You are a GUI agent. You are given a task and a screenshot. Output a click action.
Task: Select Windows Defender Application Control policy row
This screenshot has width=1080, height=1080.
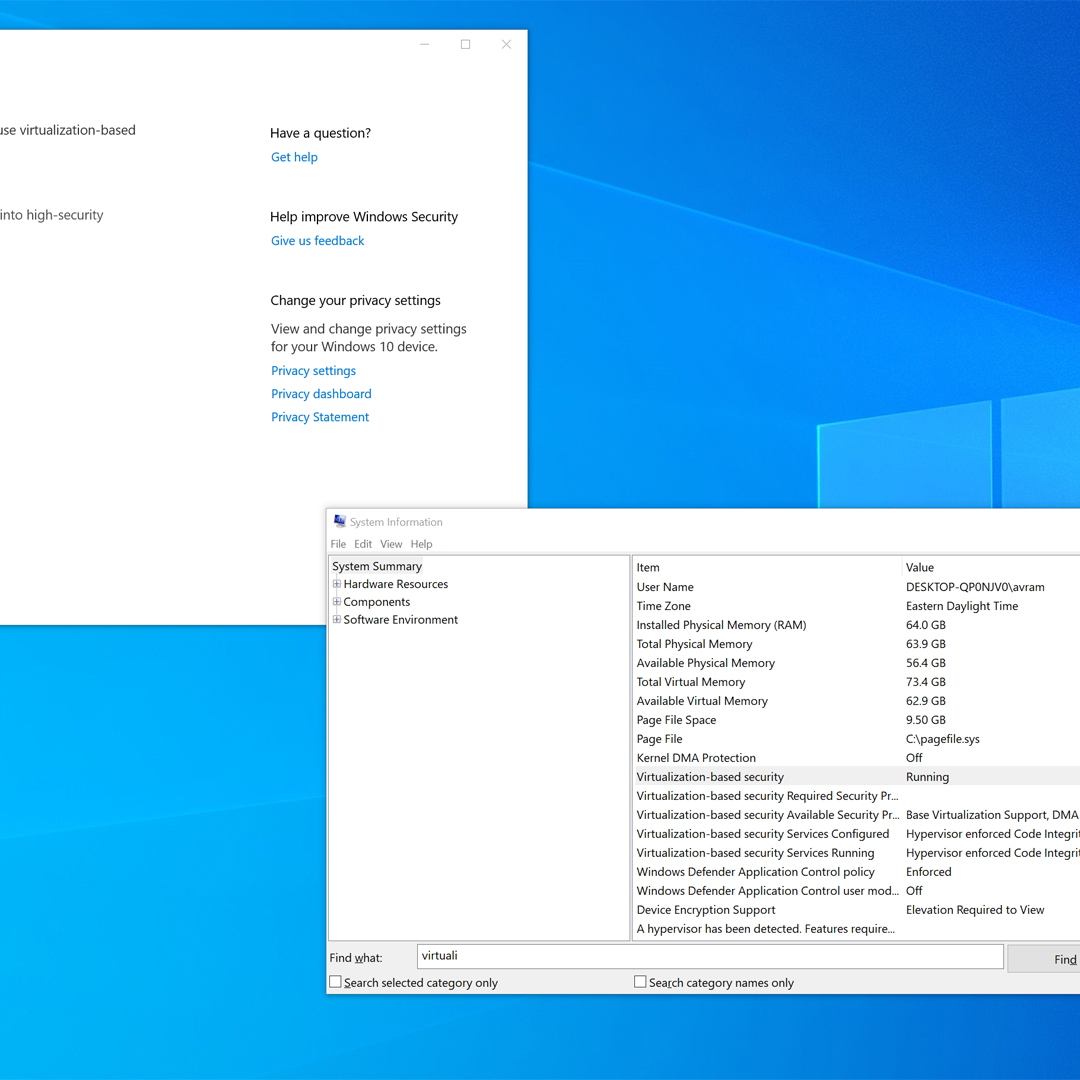point(856,871)
